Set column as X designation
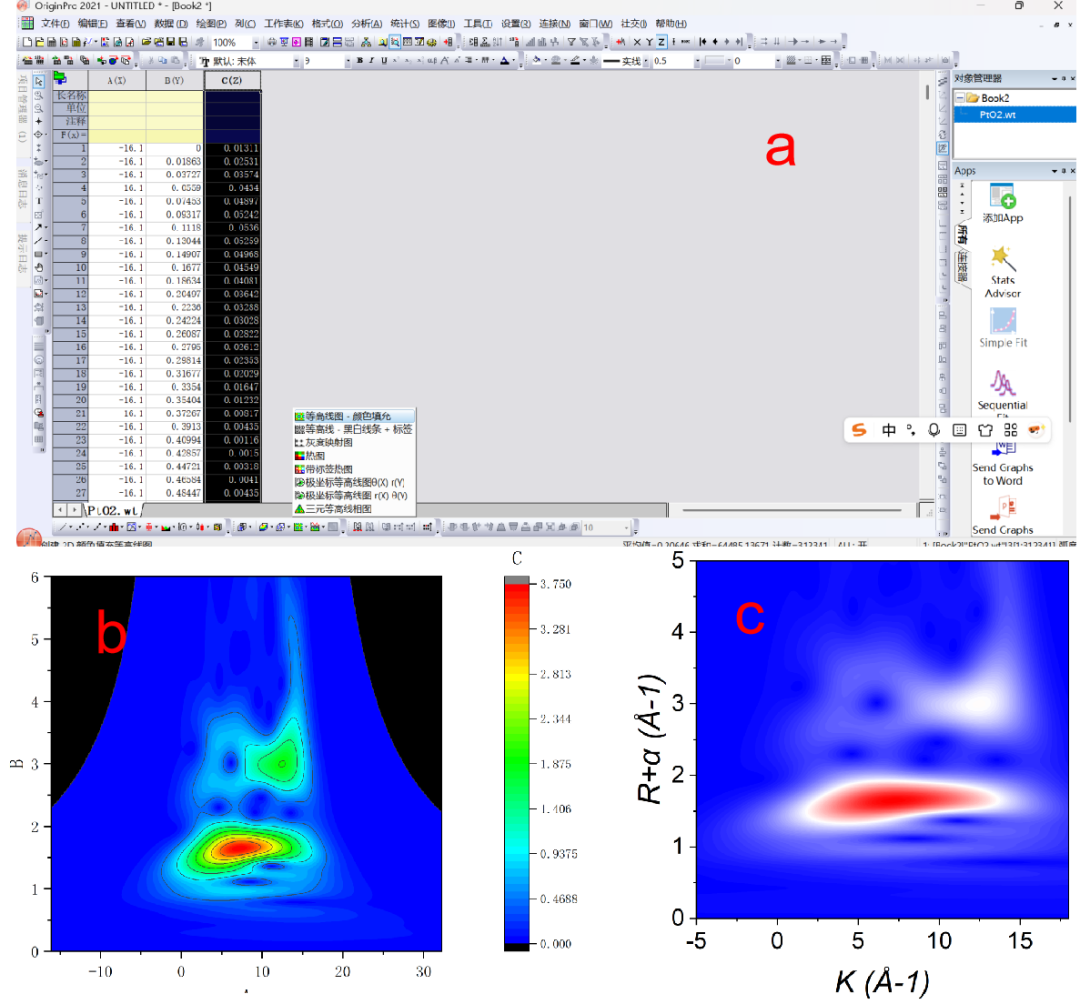This screenshot has height=1004, width=1080. click(x=636, y=42)
